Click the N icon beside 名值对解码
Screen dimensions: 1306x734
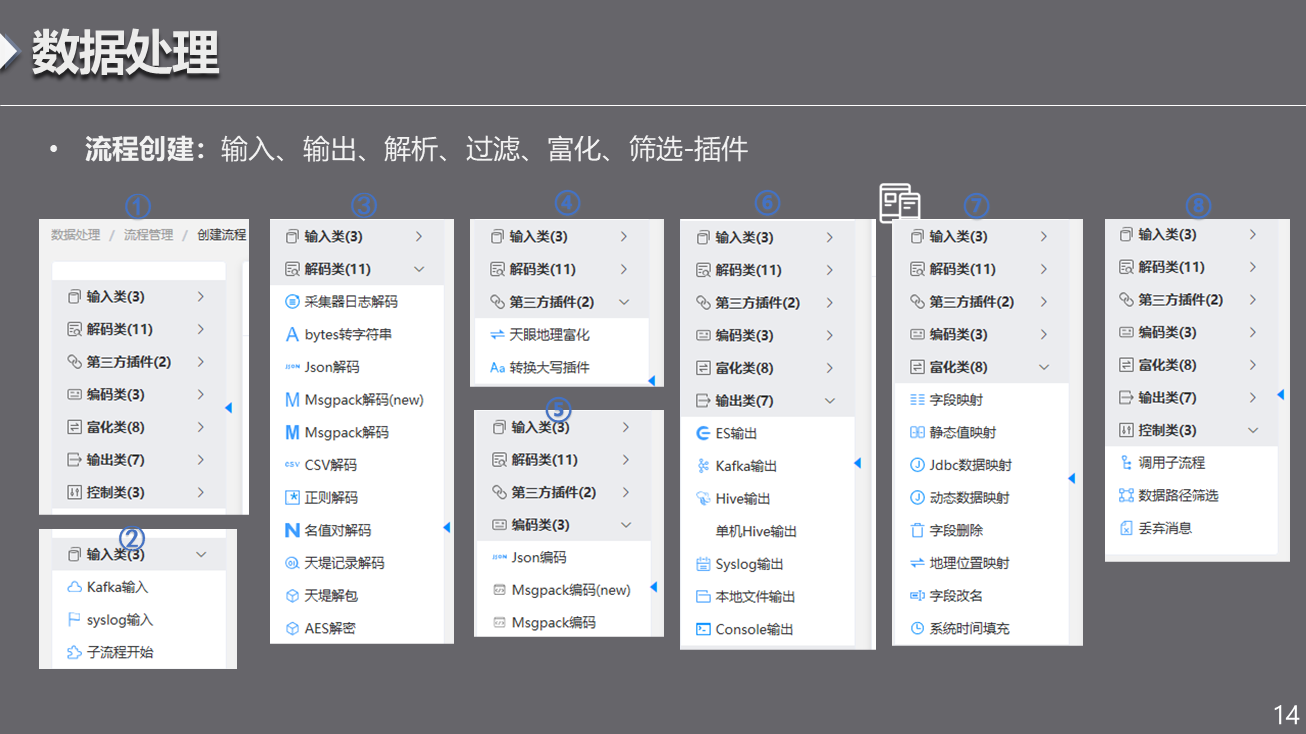292,530
